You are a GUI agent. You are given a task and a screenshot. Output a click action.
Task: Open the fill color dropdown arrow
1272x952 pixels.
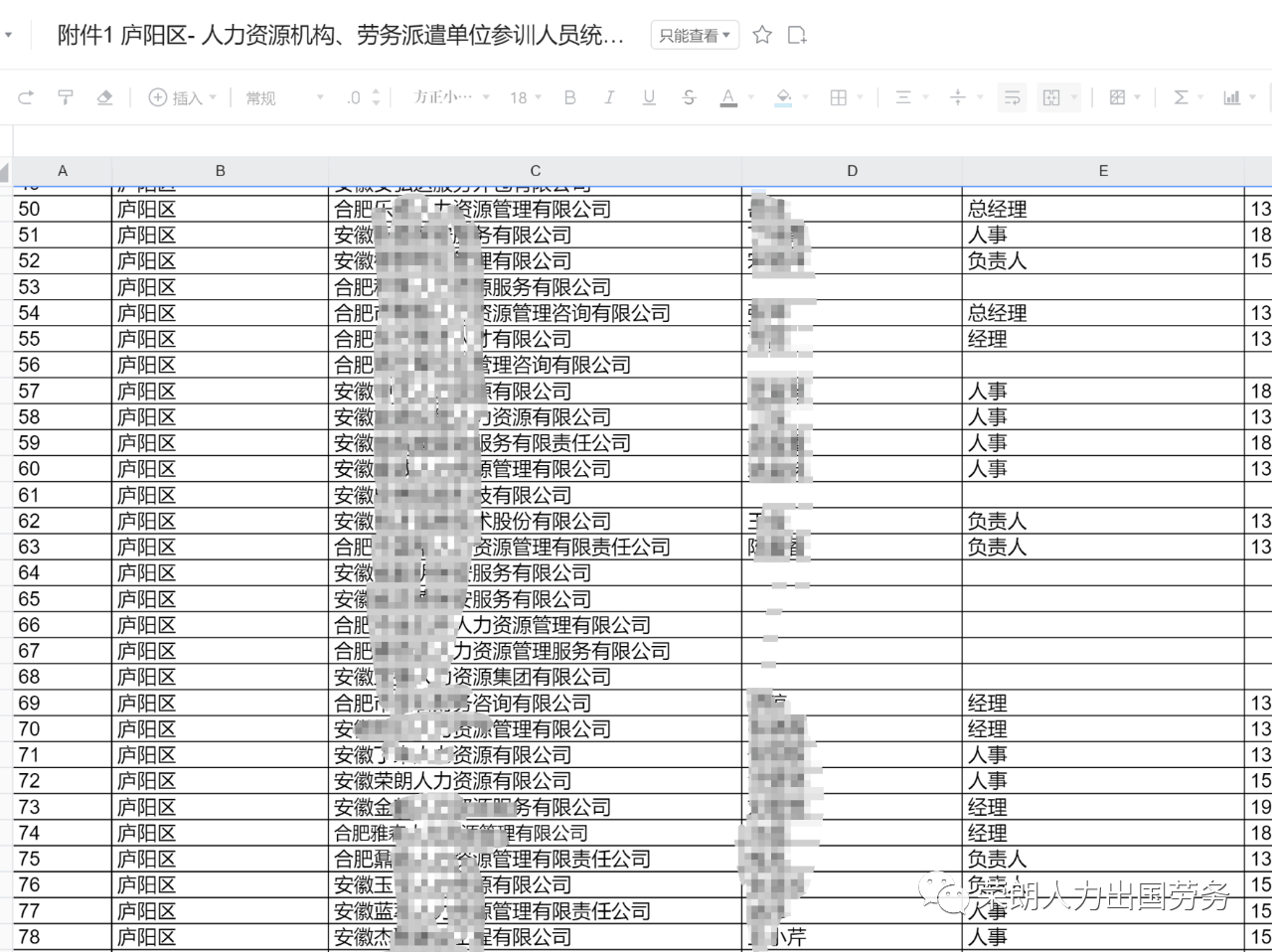tap(806, 97)
